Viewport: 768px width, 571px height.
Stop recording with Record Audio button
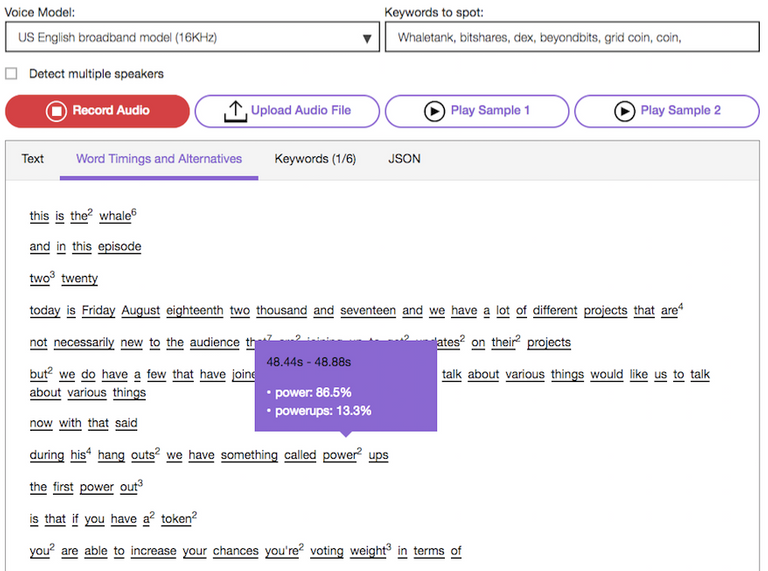click(x=97, y=111)
